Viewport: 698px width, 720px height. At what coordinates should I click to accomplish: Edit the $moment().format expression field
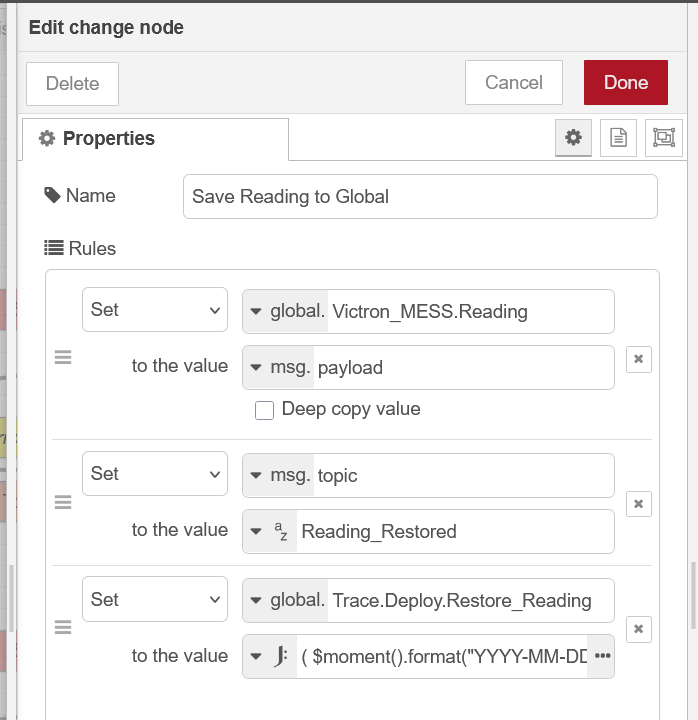click(443, 656)
